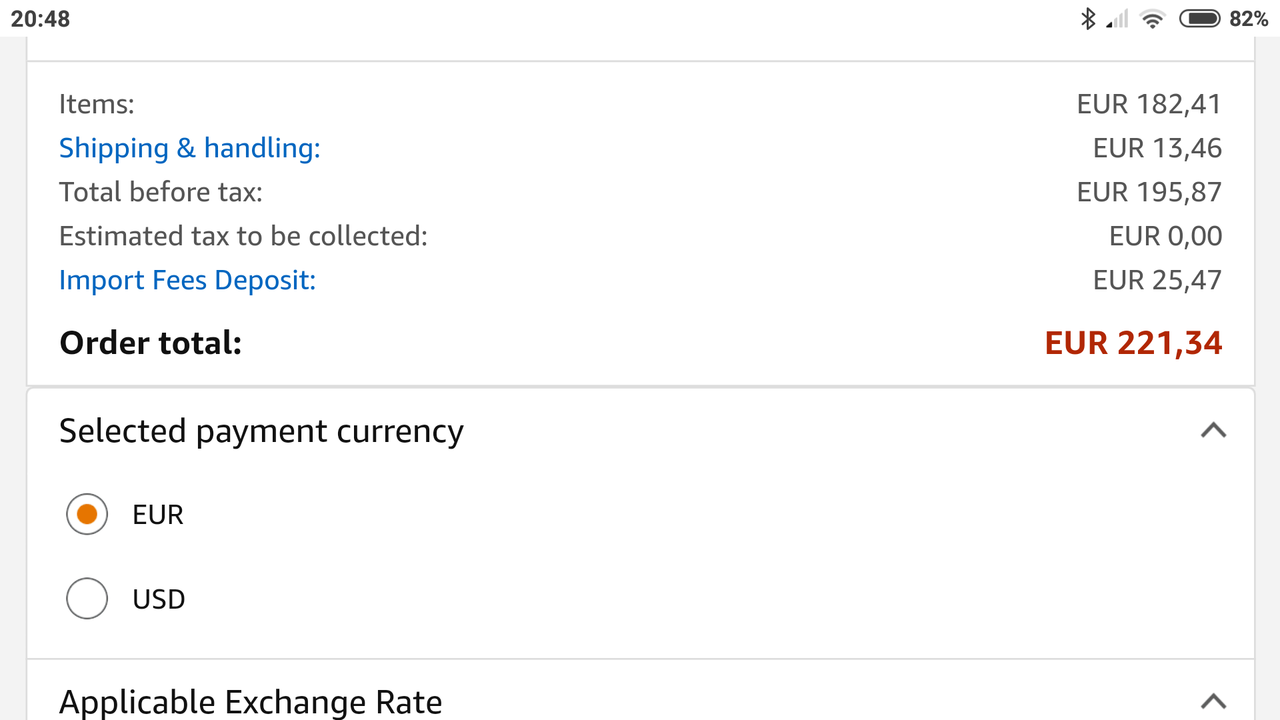The width and height of the screenshot is (1280, 720).
Task: Tap the USD currency label
Action: [x=159, y=600]
